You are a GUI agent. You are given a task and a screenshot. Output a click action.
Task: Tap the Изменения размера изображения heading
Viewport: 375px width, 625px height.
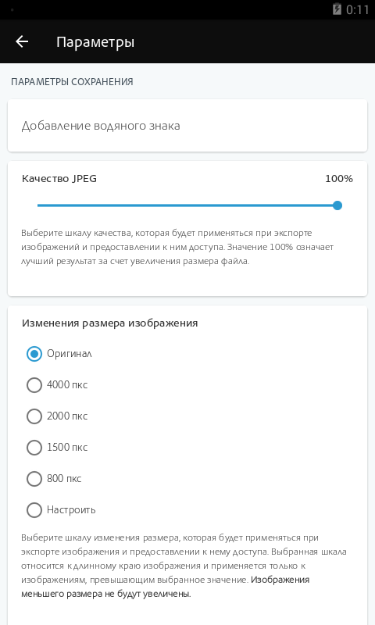pyautogui.click(x=110, y=323)
